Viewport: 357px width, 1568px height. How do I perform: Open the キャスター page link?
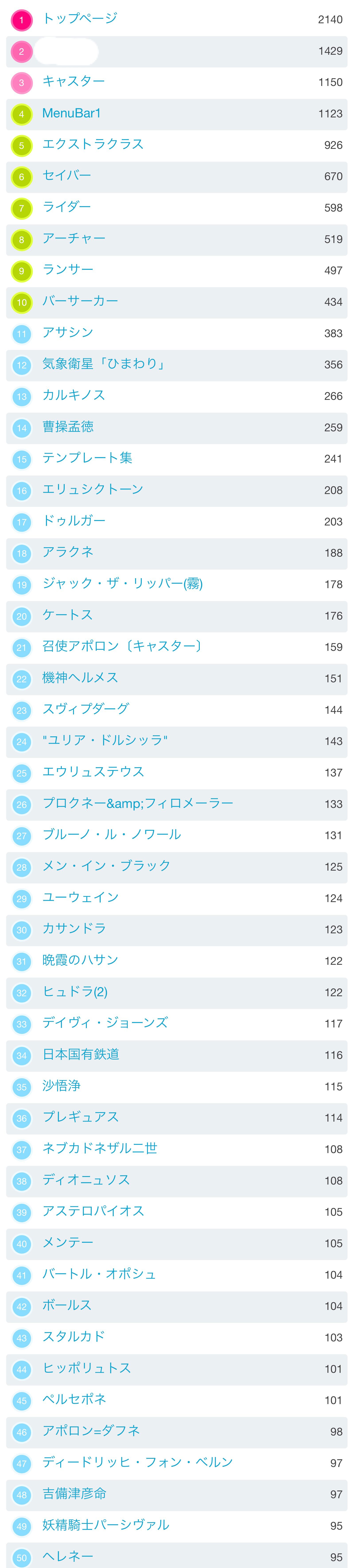click(74, 82)
